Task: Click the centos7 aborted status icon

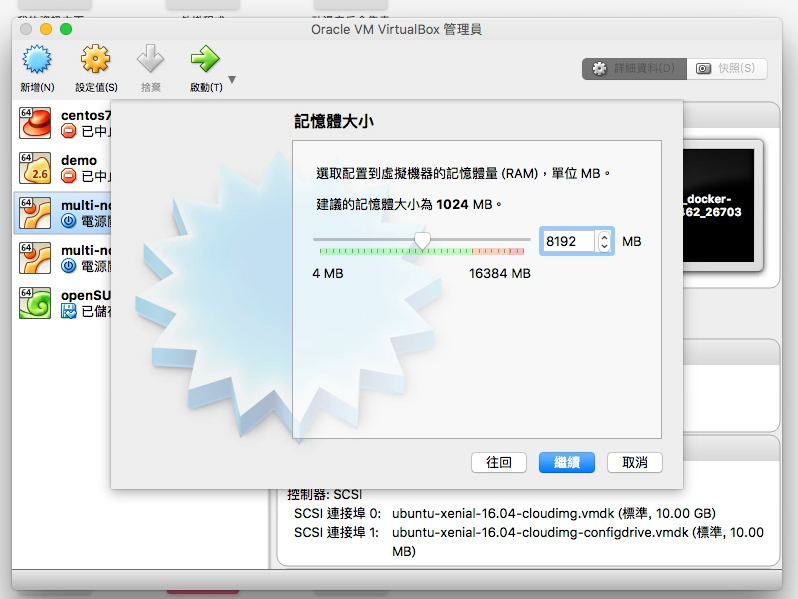Action: [69, 131]
